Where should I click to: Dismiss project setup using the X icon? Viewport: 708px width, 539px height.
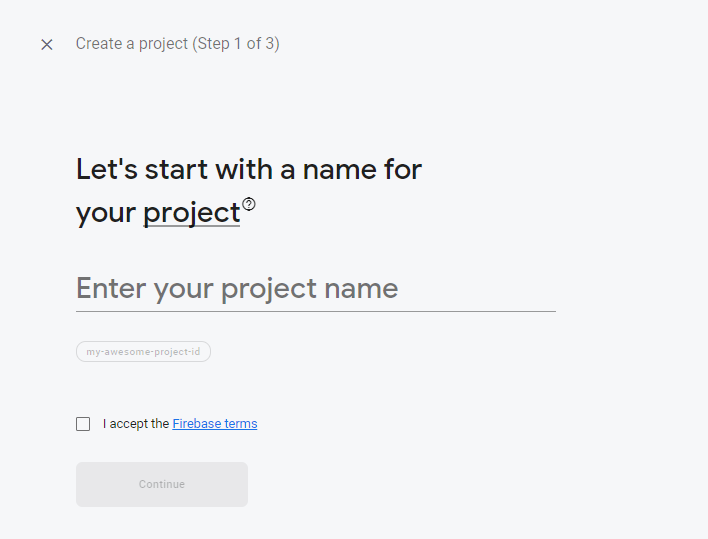[x=47, y=44]
